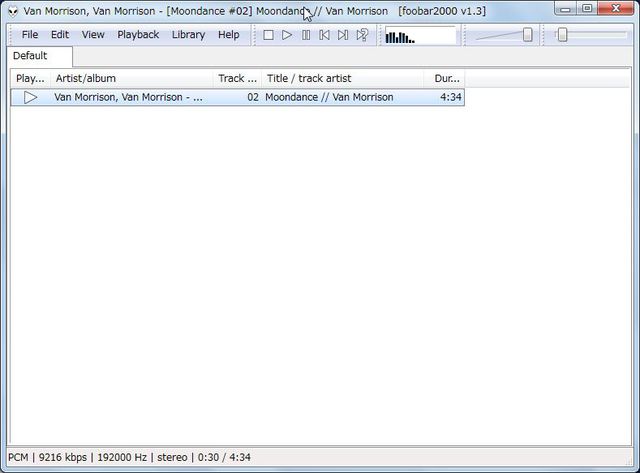Open the Help menu
640x473 pixels.
(x=229, y=34)
